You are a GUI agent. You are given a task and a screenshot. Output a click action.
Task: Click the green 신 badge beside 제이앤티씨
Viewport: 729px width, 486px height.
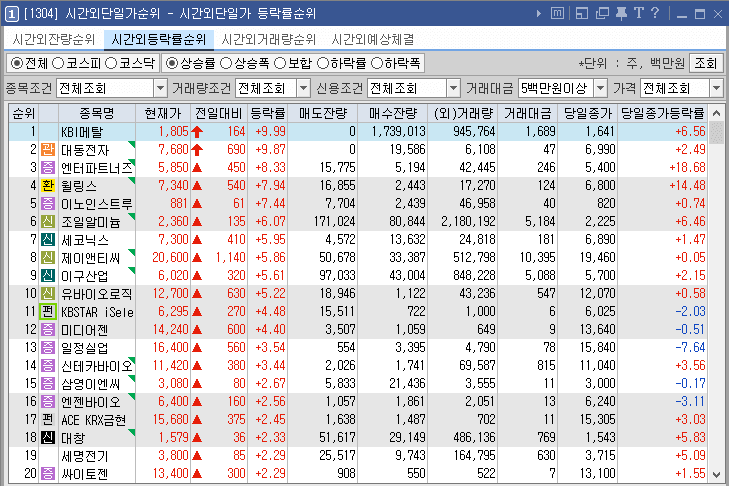point(48,258)
